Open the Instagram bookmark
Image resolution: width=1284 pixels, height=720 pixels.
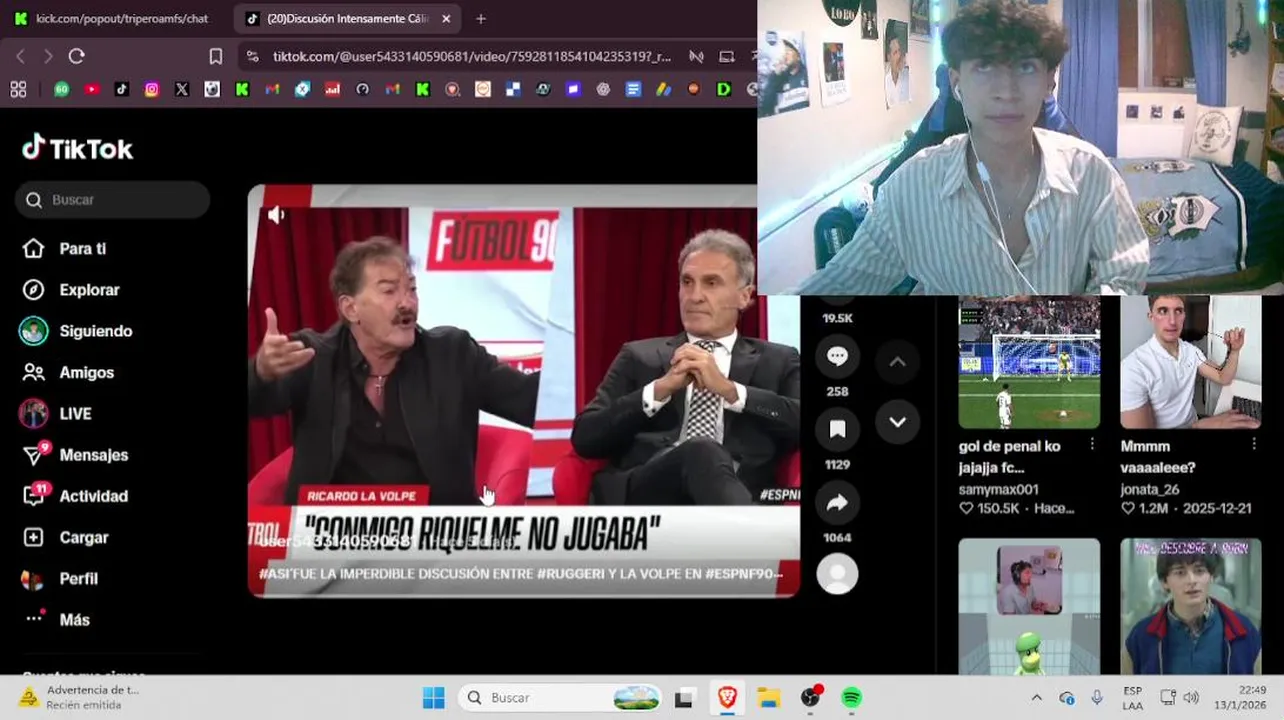[152, 89]
